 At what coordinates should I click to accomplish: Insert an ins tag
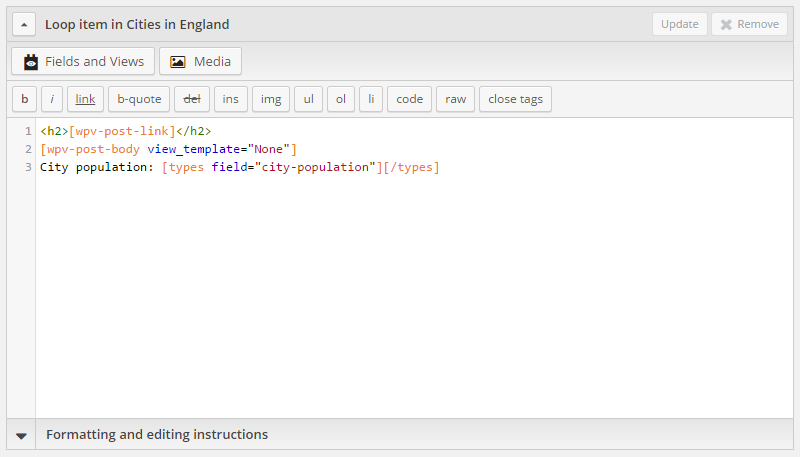pos(230,99)
